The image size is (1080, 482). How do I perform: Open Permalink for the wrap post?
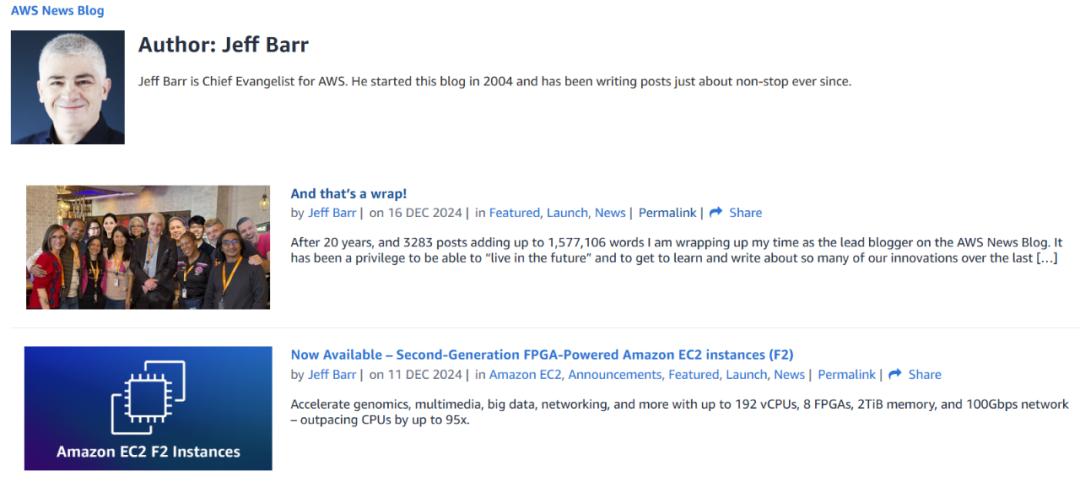[667, 213]
